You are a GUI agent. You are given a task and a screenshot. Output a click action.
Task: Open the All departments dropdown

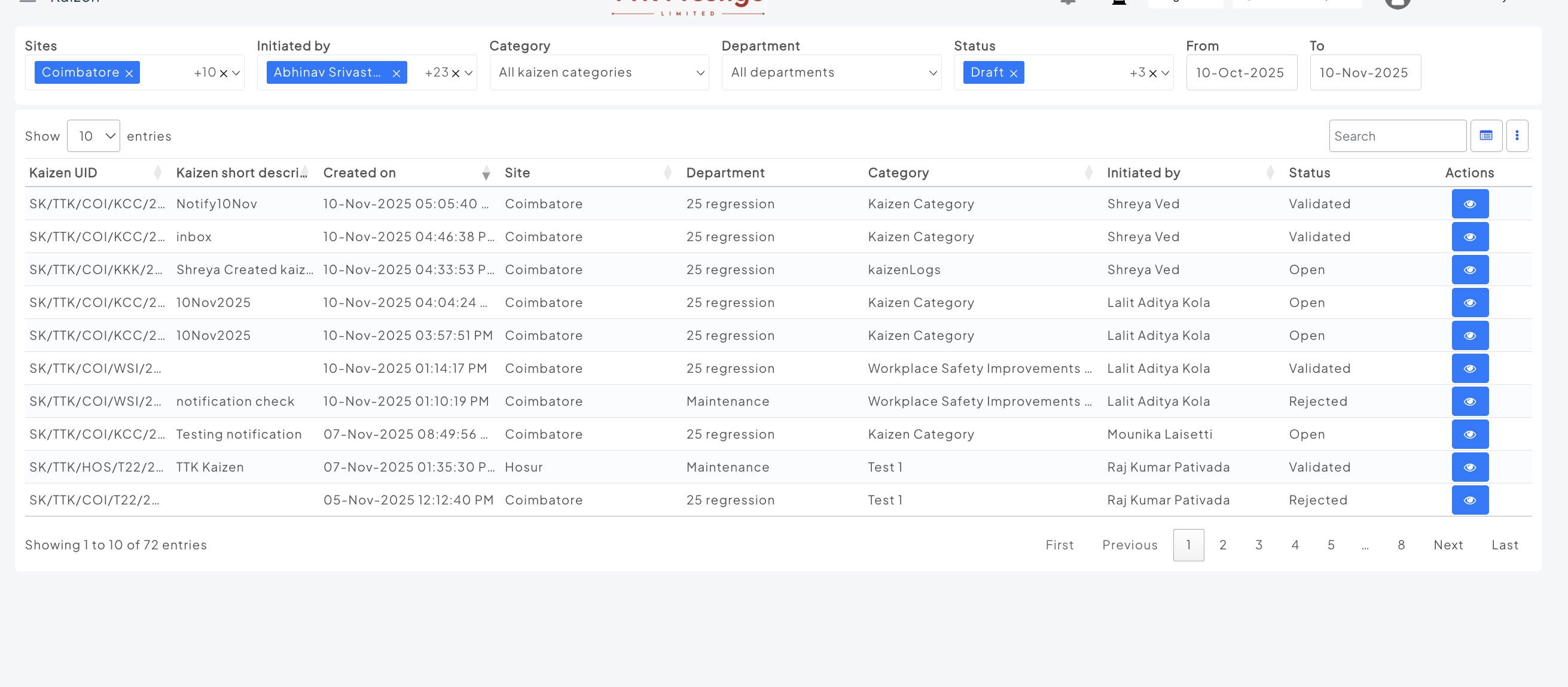[831, 72]
